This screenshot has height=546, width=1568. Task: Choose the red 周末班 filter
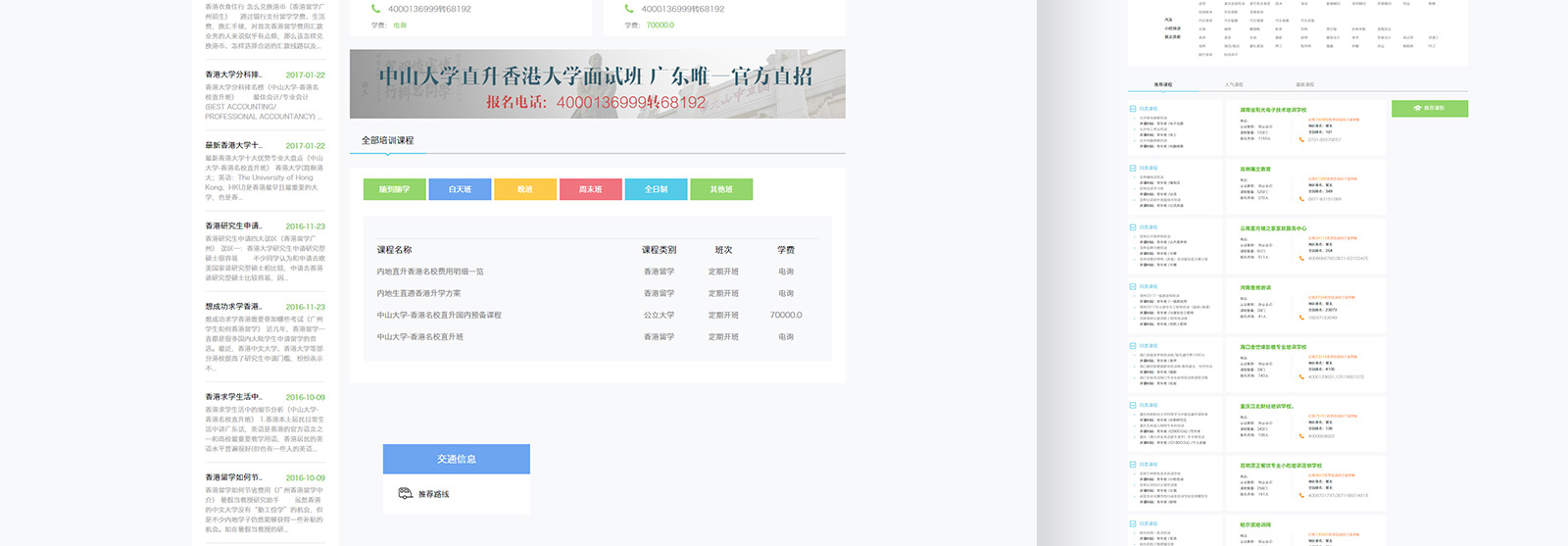coord(590,189)
